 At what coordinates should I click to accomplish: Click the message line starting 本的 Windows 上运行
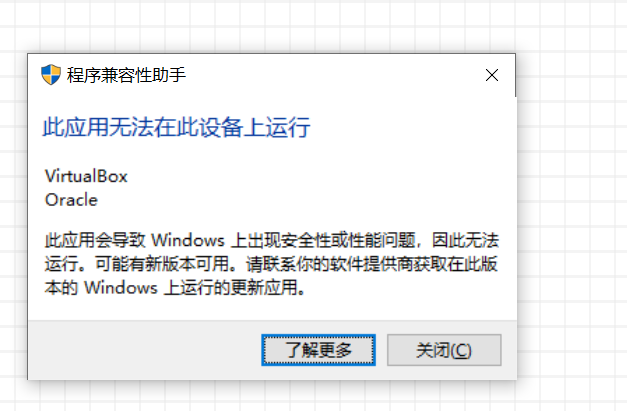(175, 287)
